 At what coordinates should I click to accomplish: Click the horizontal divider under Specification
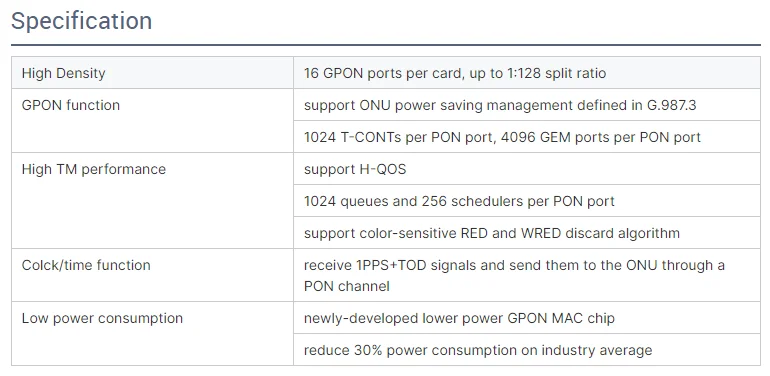pyautogui.click(x=385, y=45)
